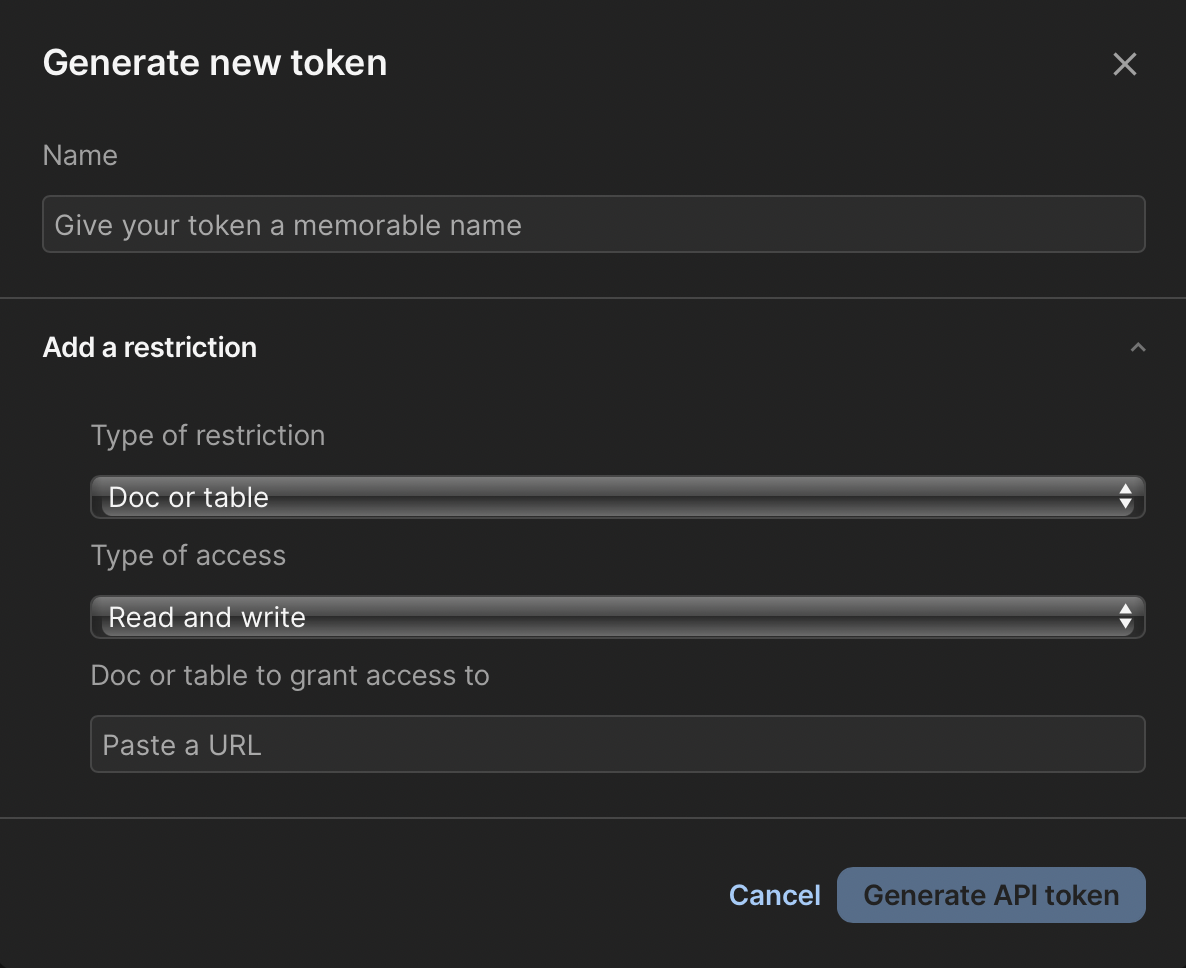This screenshot has width=1186, height=968.
Task: Select the Read and write value text
Action: tap(207, 617)
